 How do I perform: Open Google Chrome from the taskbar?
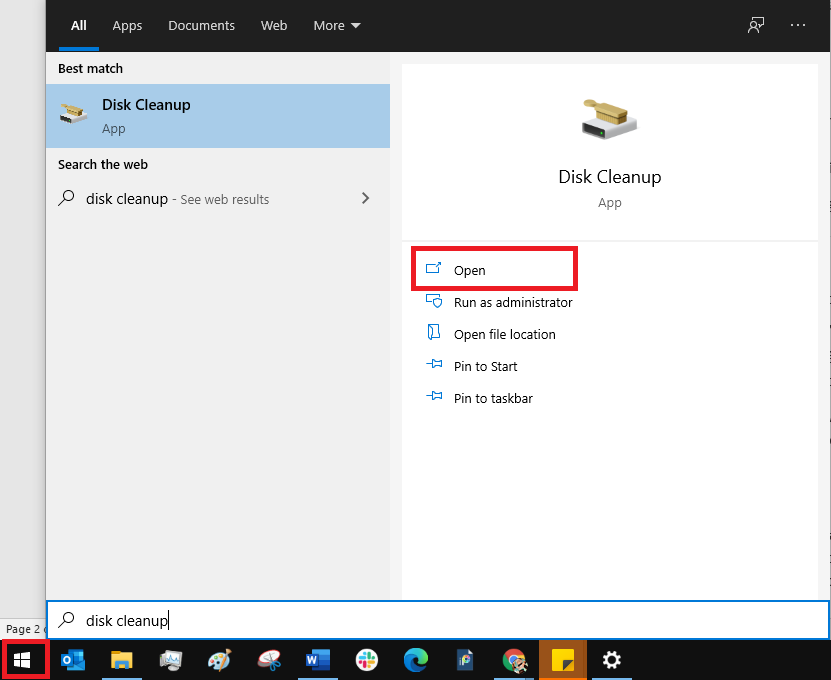514,660
